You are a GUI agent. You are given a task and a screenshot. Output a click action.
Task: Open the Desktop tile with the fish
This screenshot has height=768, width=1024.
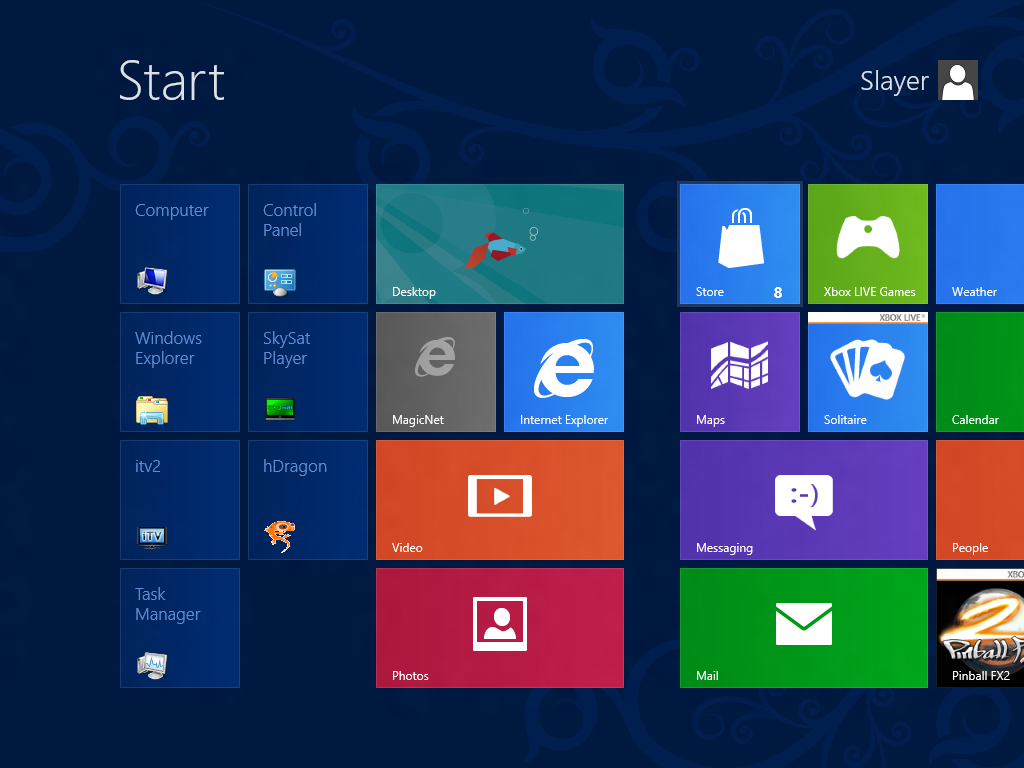click(500, 244)
